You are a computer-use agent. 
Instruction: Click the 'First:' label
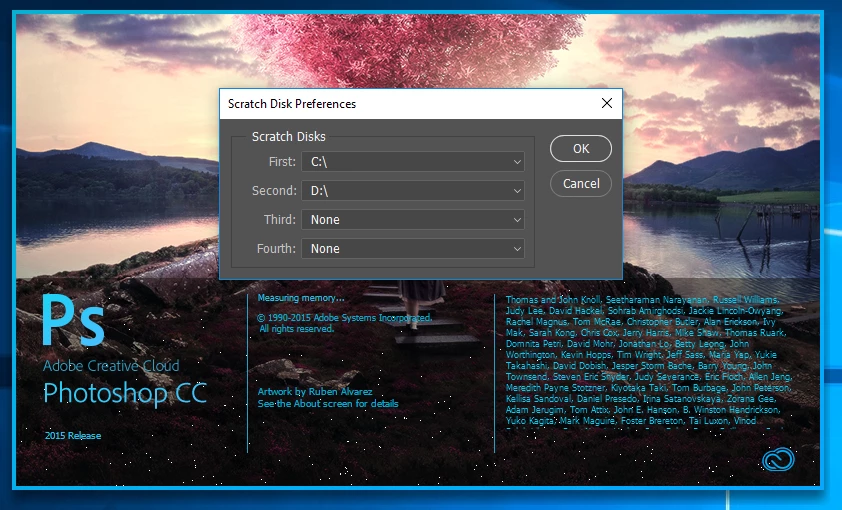pos(282,162)
